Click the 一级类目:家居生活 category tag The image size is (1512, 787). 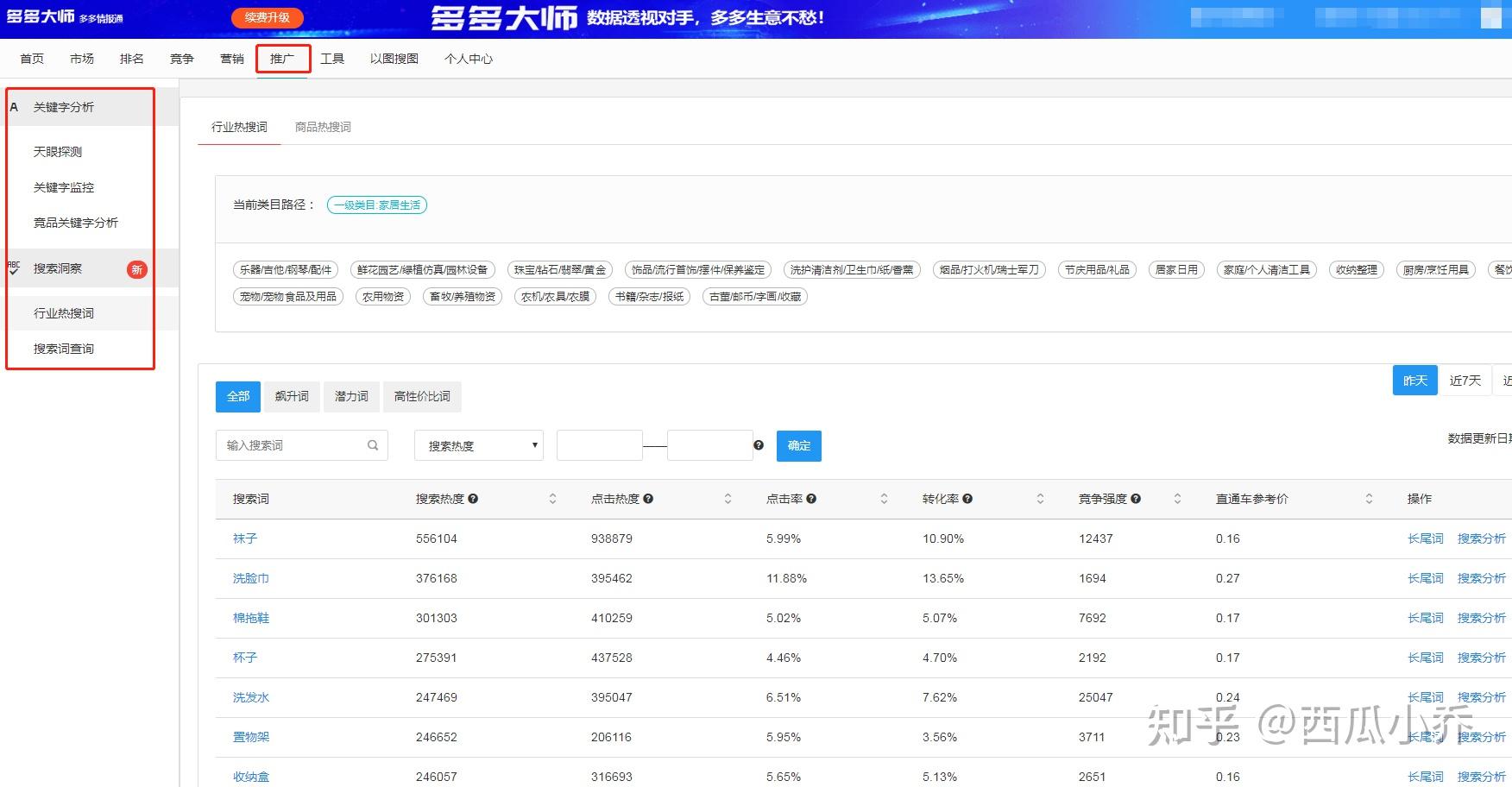tap(377, 205)
